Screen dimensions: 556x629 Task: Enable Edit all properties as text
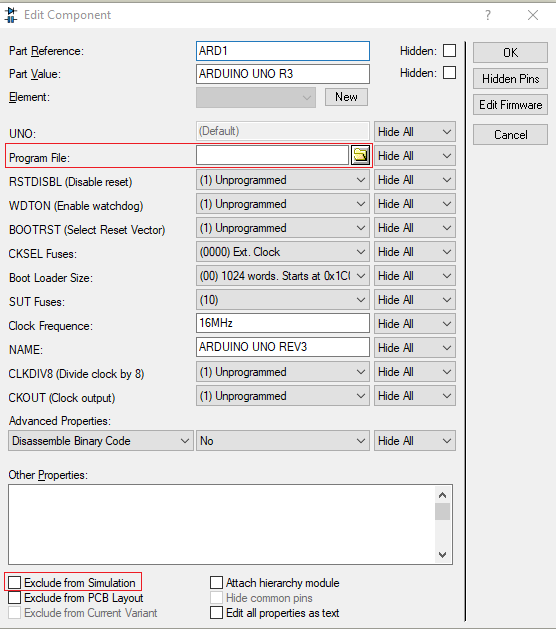click(x=216, y=613)
